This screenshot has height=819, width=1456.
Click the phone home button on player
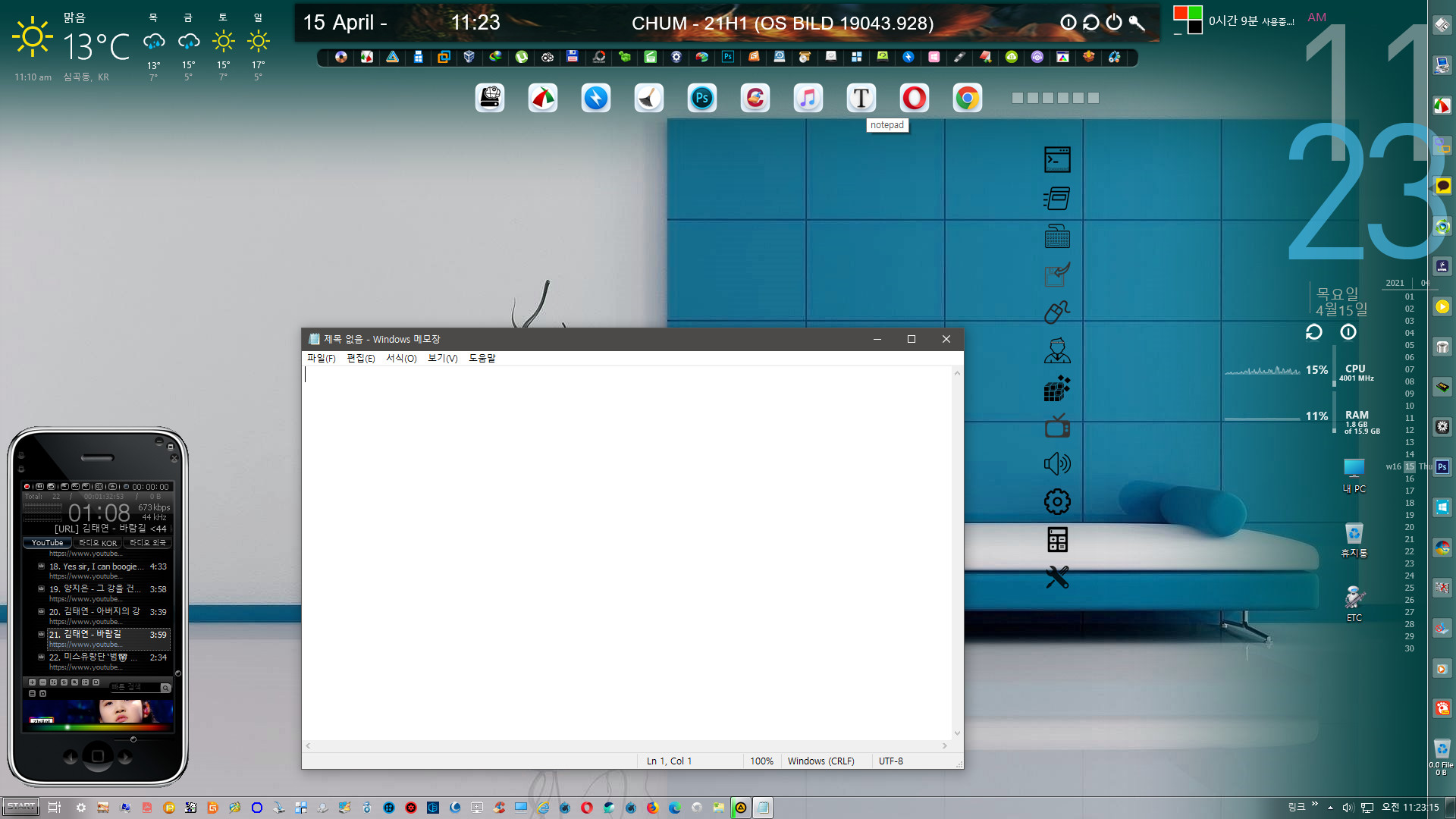point(98,756)
